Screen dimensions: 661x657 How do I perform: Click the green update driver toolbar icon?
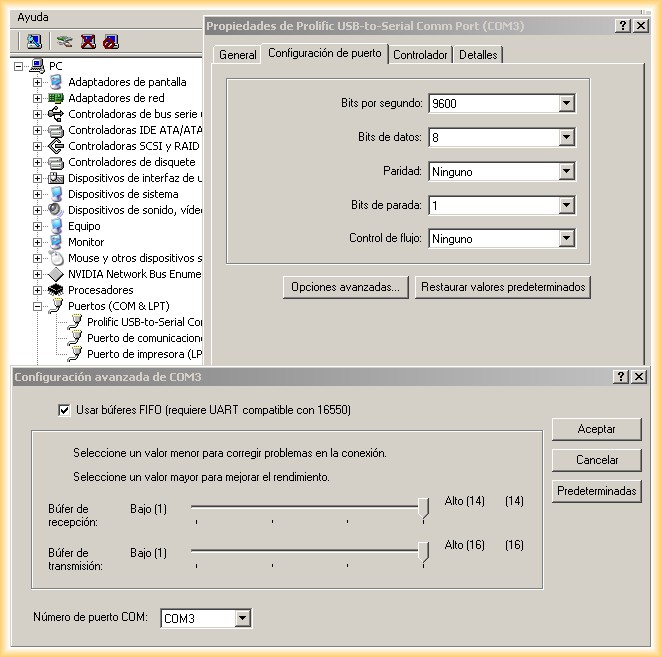tap(65, 41)
